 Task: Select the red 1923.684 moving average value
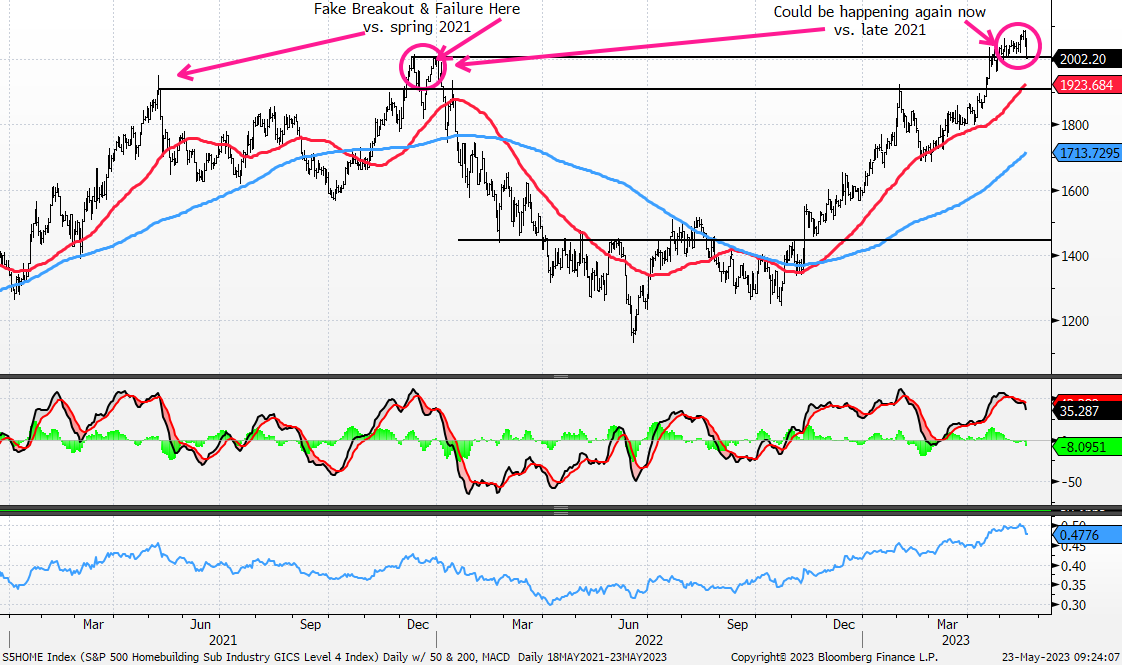point(1086,85)
